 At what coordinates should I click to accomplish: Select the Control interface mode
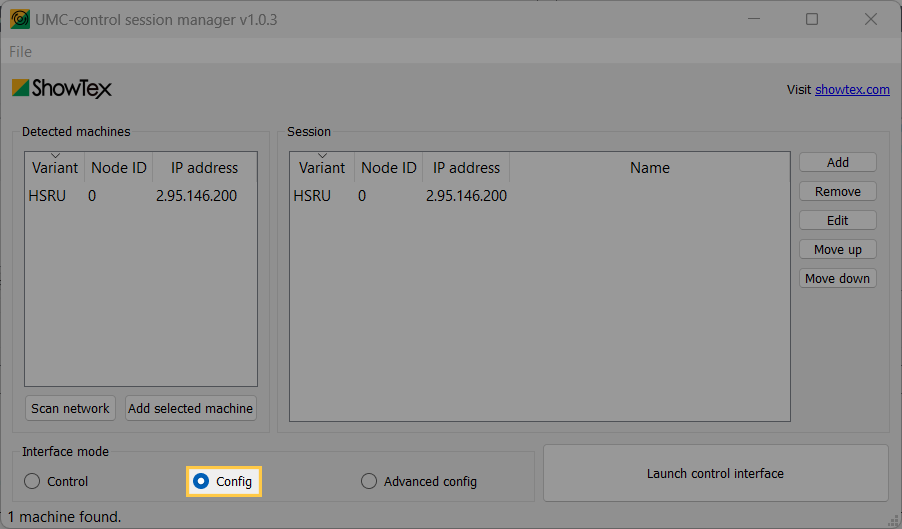(x=32, y=482)
